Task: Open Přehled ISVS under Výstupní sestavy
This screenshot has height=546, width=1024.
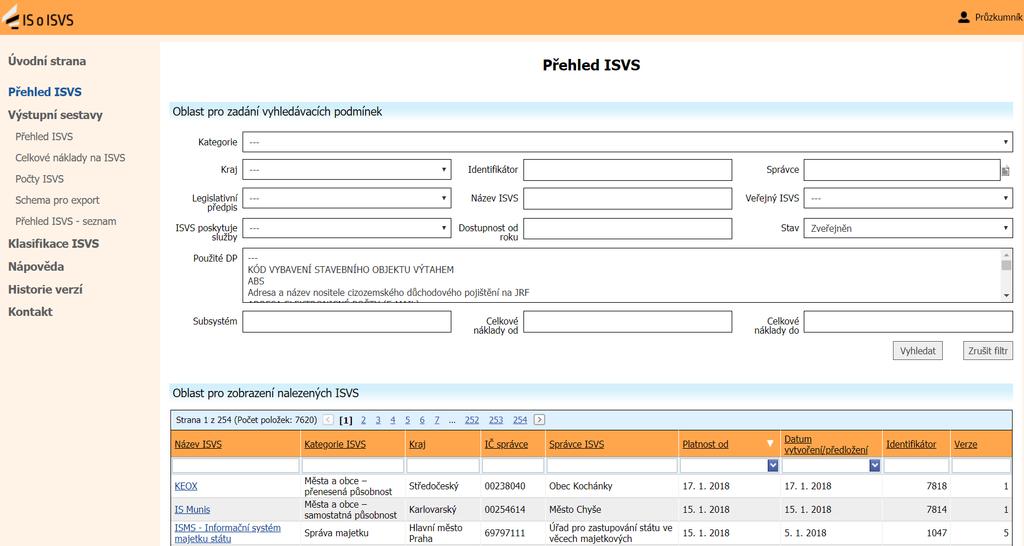Action: pyautogui.click(x=44, y=136)
